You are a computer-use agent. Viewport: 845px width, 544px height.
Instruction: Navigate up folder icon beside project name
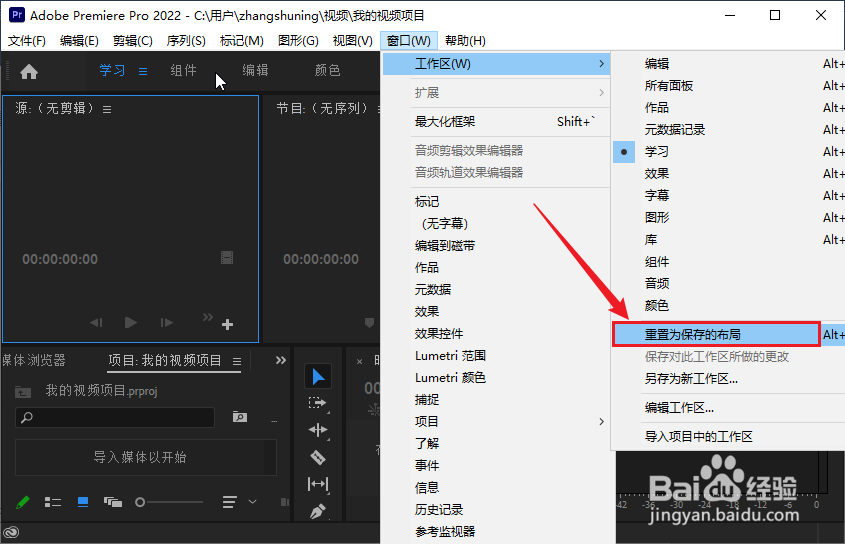[x=23, y=391]
